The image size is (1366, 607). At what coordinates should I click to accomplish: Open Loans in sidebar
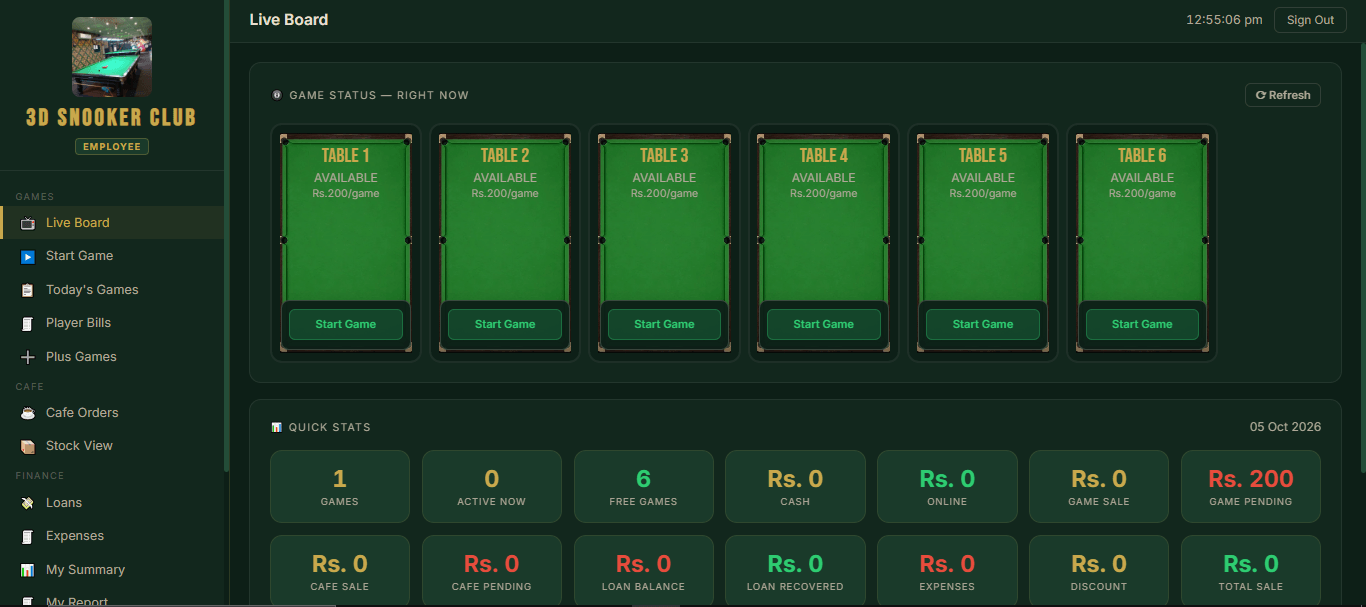pyautogui.click(x=112, y=503)
